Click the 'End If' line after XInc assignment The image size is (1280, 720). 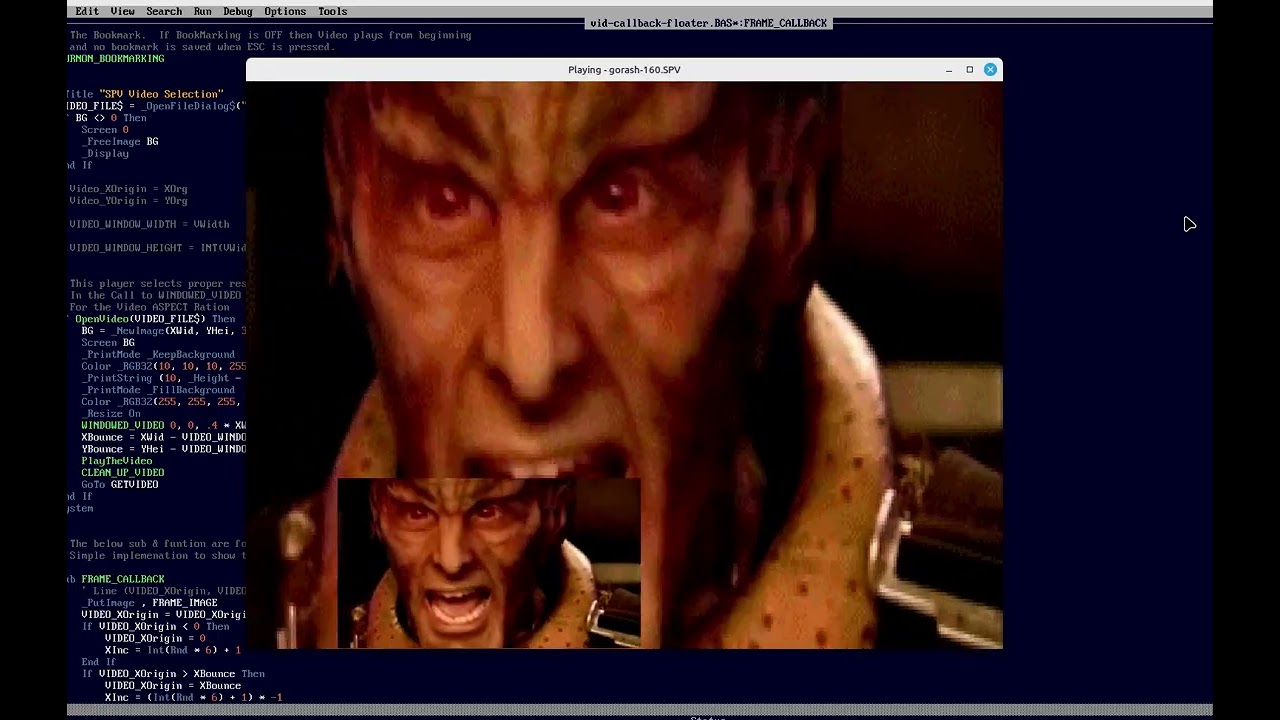(x=99, y=662)
